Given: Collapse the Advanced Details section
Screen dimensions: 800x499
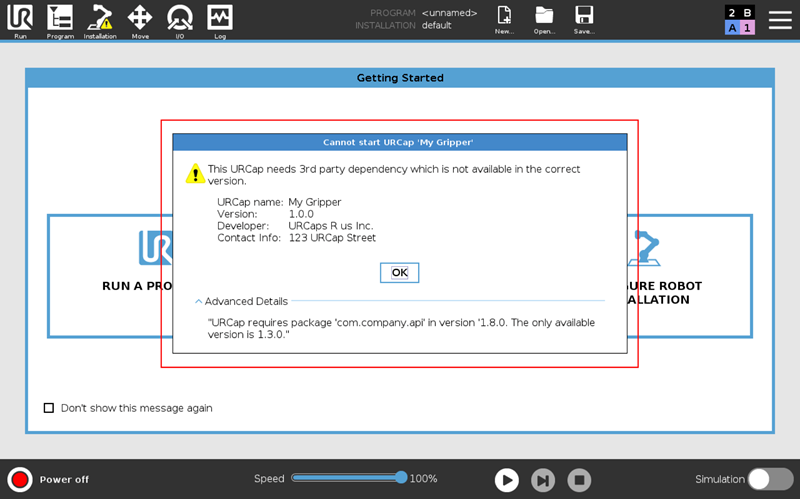Looking at the screenshot, I should 199,301.
